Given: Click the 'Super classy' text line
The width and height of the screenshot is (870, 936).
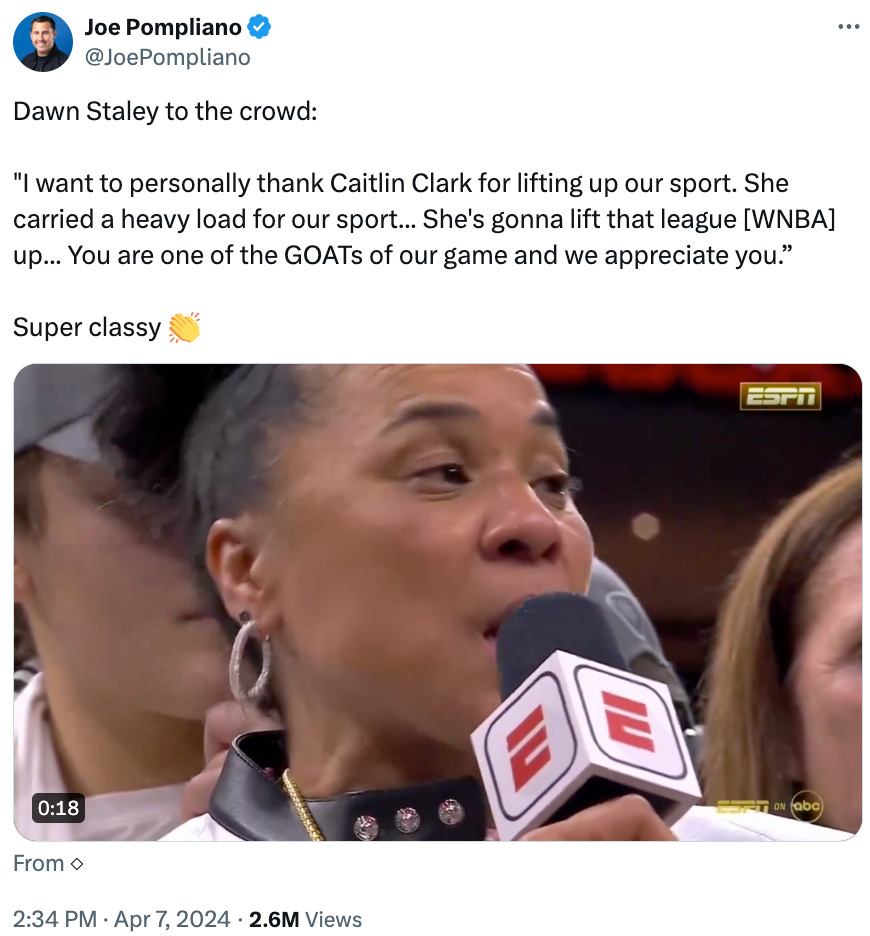Looking at the screenshot, I should point(87,327).
